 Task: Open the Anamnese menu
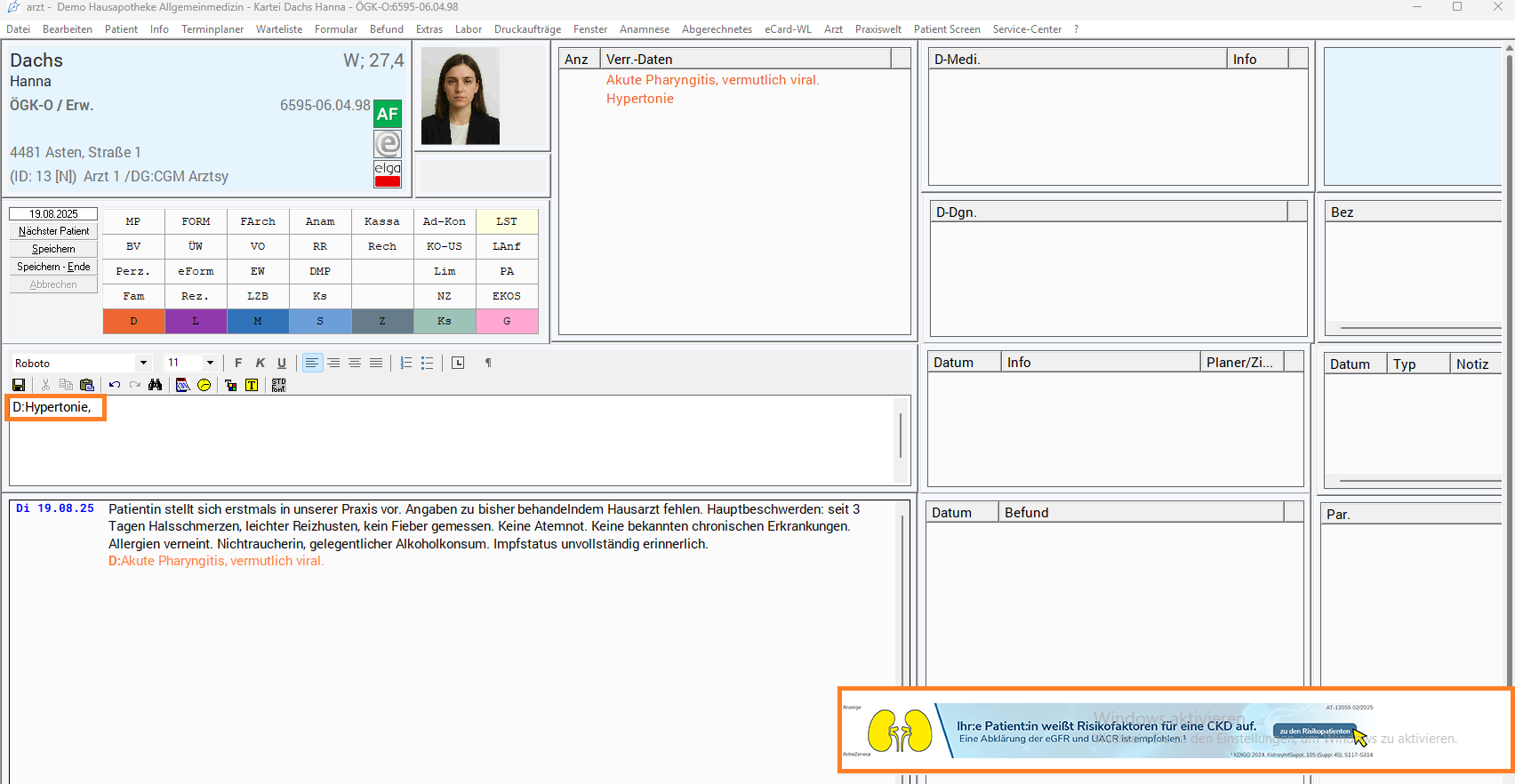pos(644,29)
